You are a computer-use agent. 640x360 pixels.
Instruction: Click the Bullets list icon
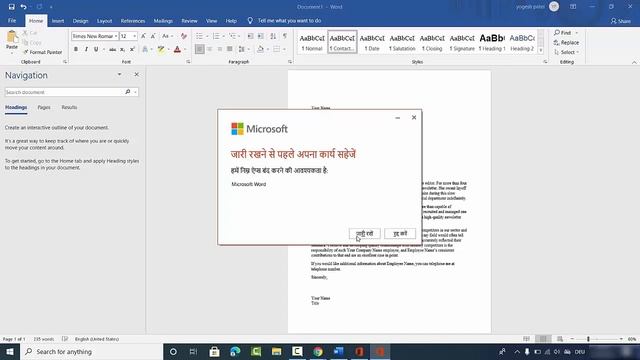point(199,36)
